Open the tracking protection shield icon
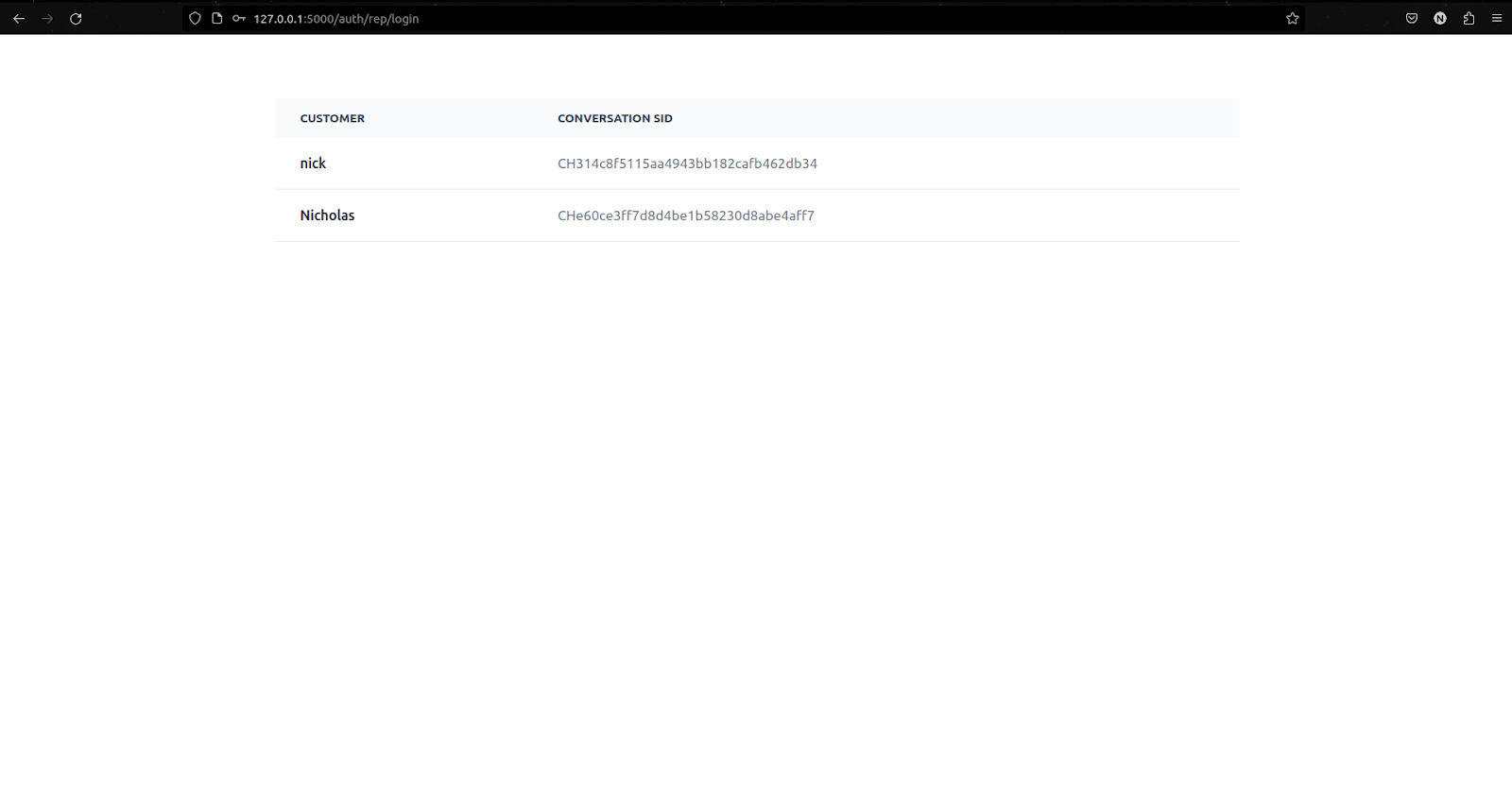This screenshot has height=793, width=1512. point(195,18)
